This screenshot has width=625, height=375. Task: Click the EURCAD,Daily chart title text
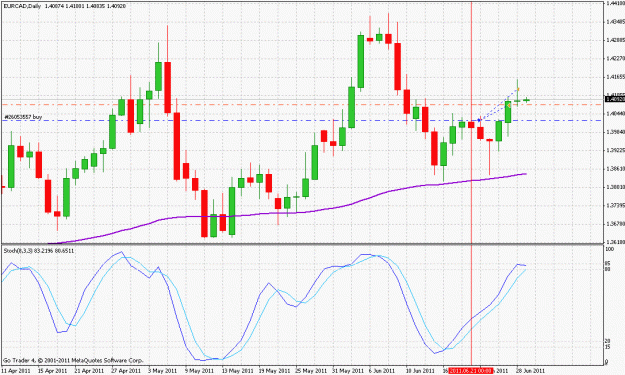pos(22,6)
